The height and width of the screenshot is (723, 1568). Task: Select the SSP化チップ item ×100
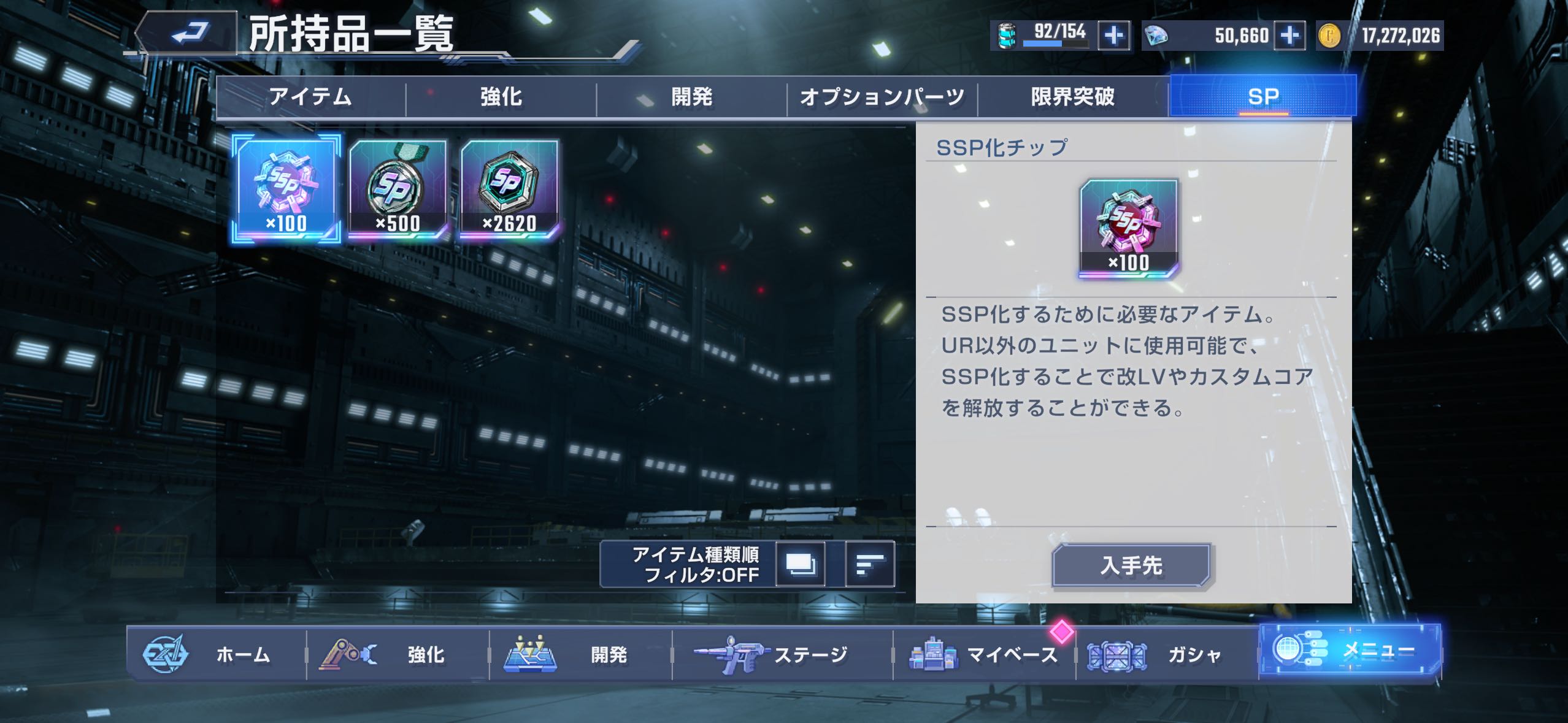coord(286,189)
